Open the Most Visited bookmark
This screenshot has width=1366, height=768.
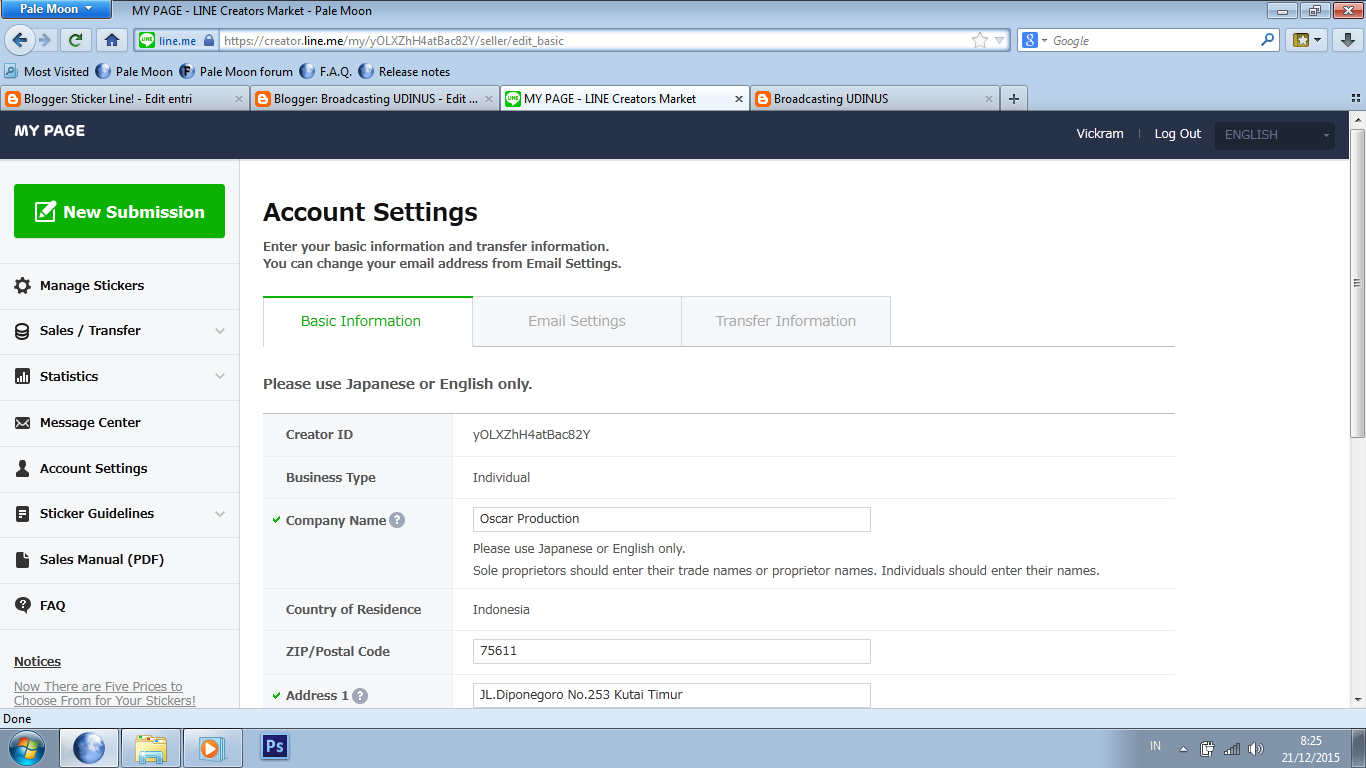point(47,72)
